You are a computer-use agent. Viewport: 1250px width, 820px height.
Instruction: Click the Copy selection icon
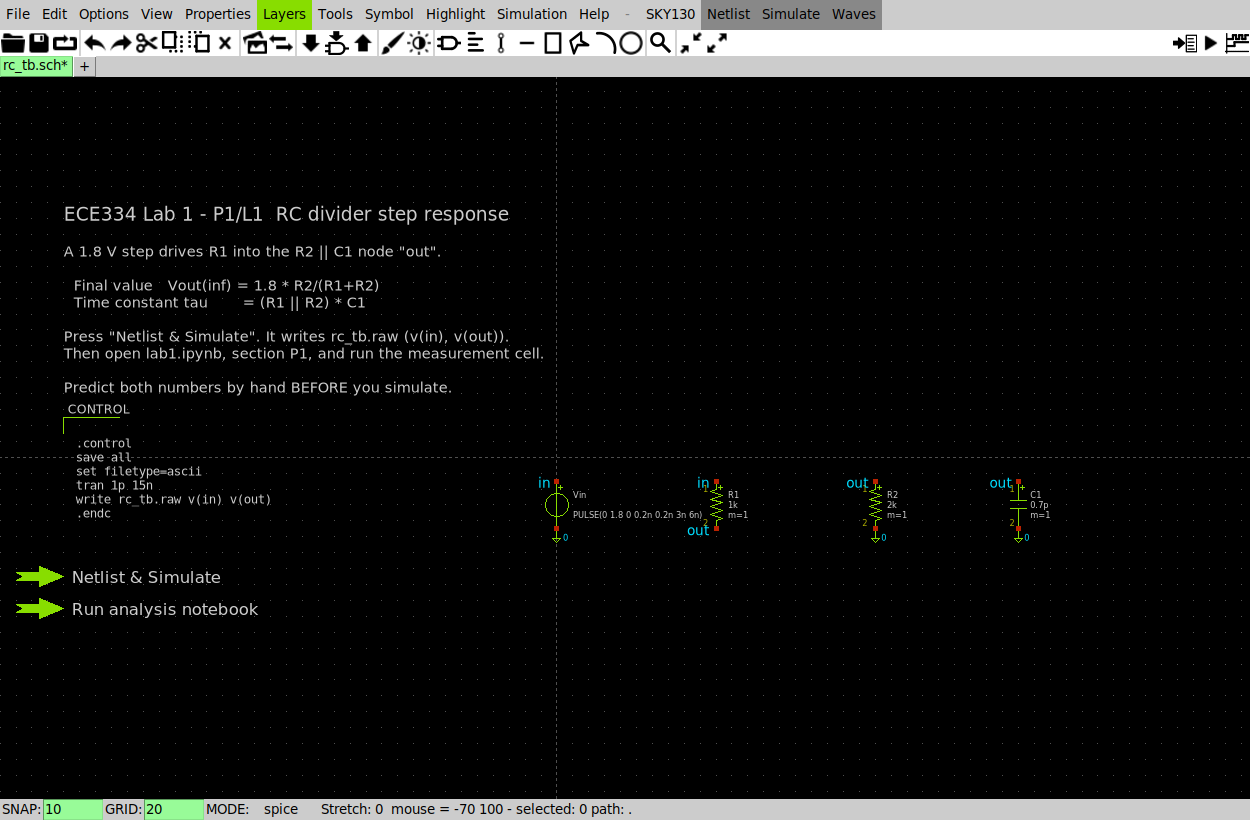pos(171,43)
